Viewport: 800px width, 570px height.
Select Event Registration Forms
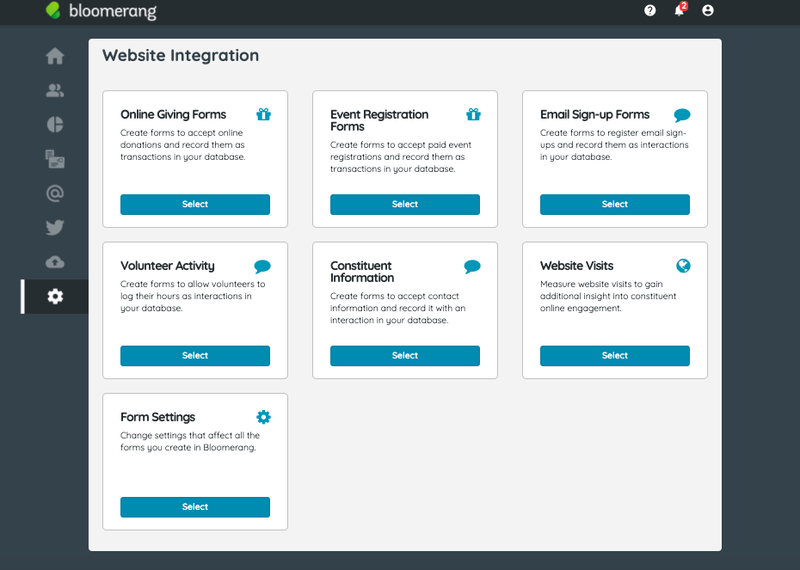[x=405, y=204]
